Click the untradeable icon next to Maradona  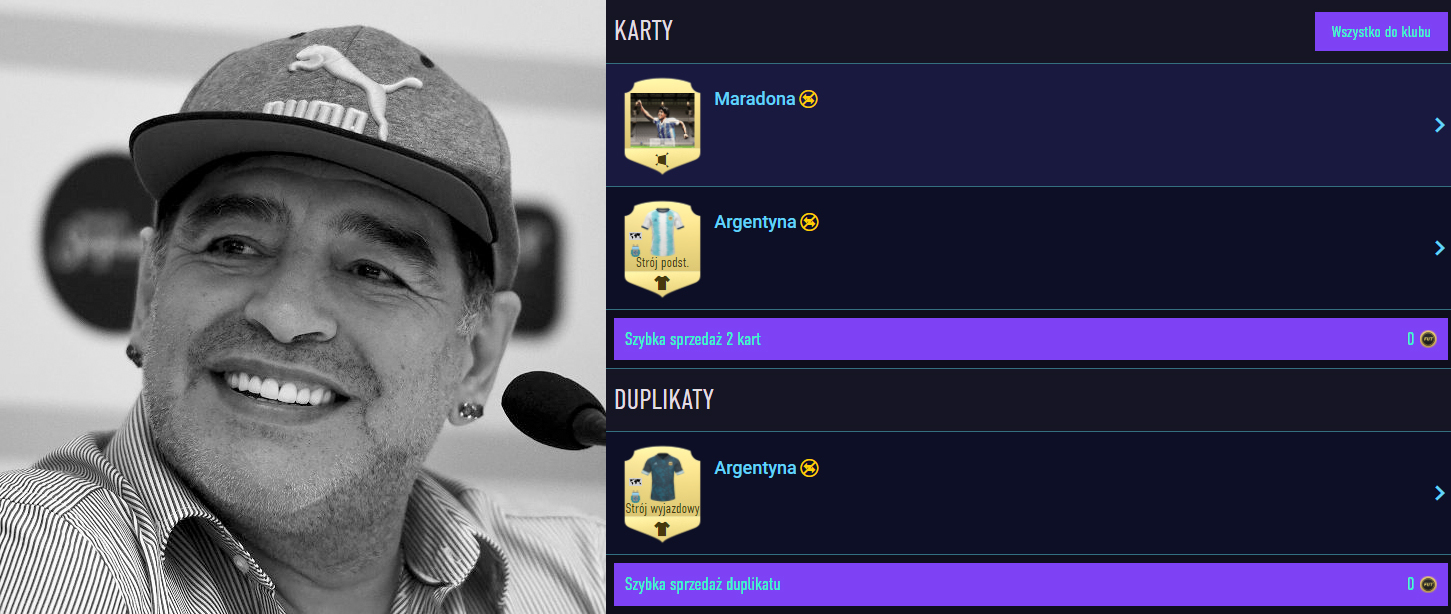pyautogui.click(x=809, y=99)
